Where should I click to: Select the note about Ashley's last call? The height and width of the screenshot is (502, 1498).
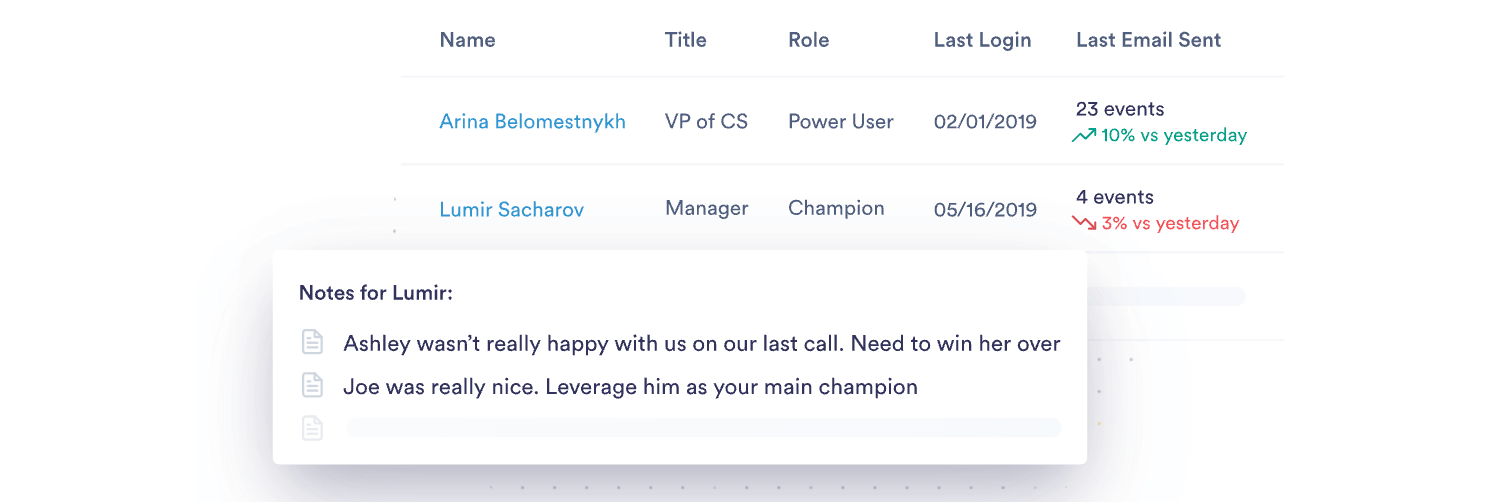[x=702, y=343]
